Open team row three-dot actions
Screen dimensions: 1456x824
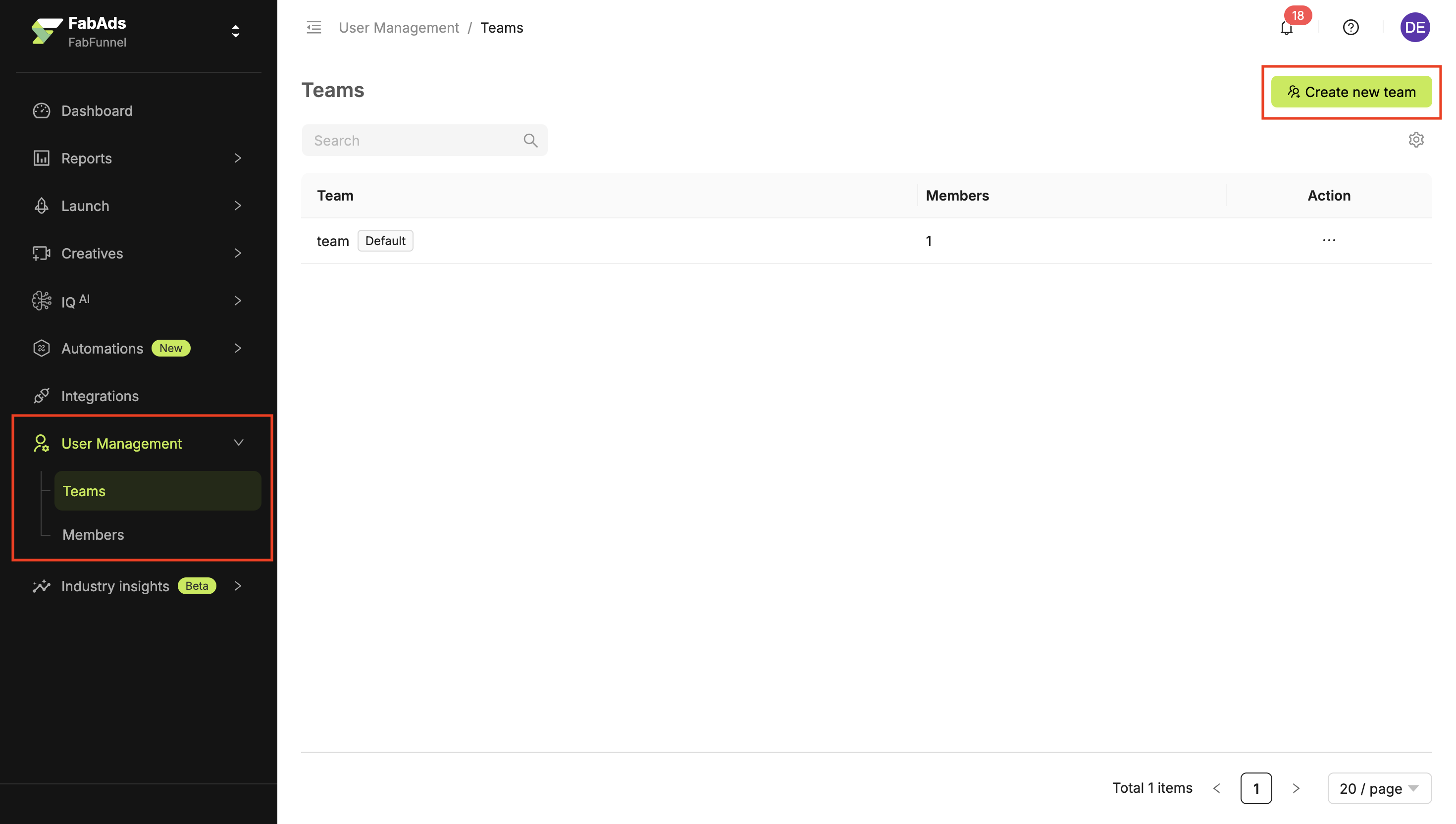tap(1329, 241)
